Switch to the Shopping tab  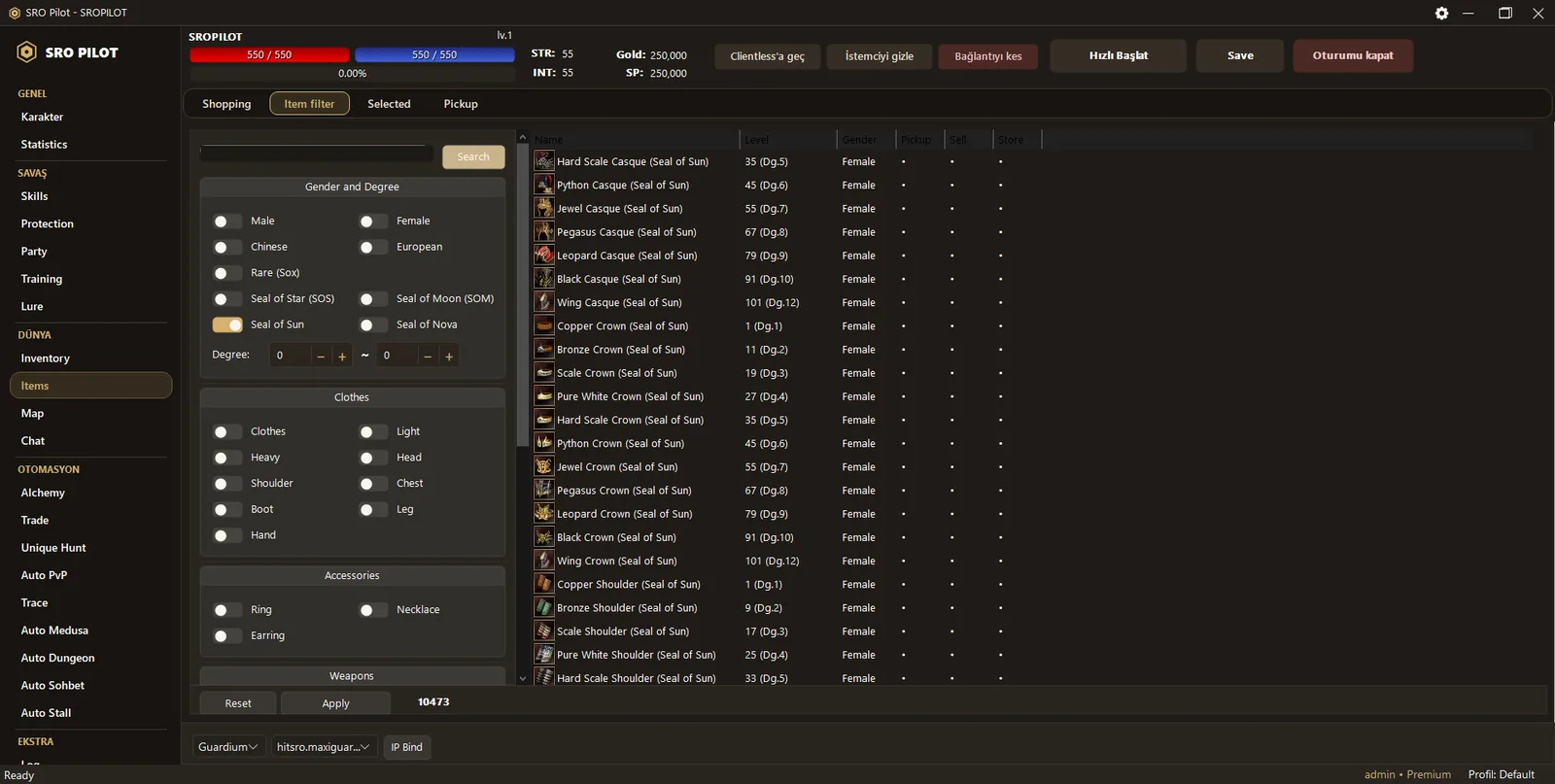coord(226,104)
